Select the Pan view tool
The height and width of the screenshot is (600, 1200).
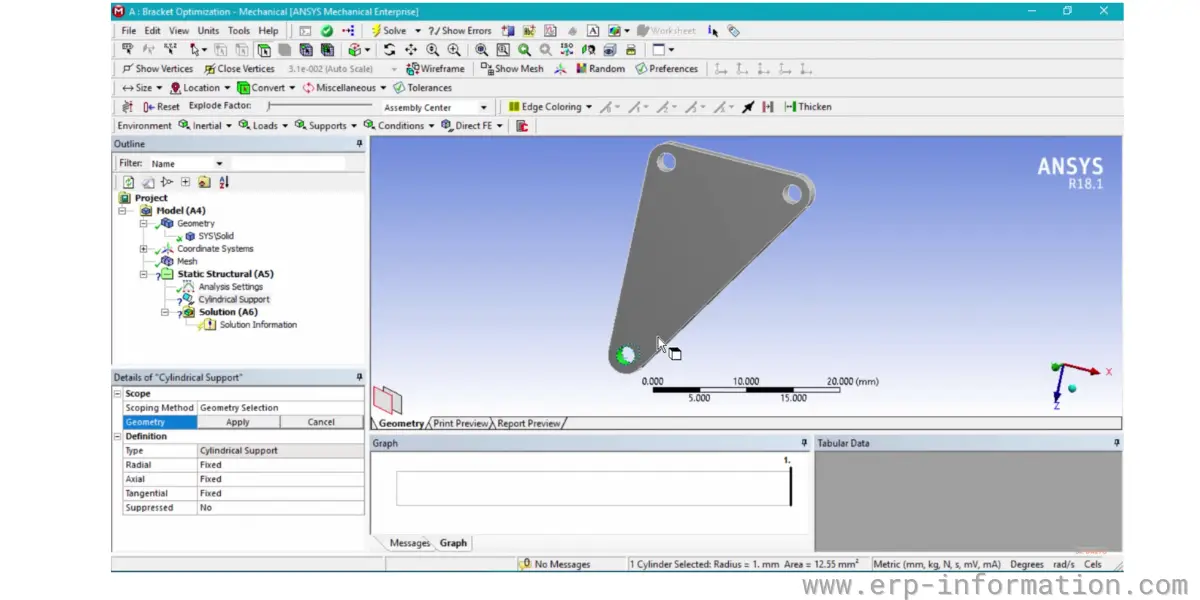point(410,49)
